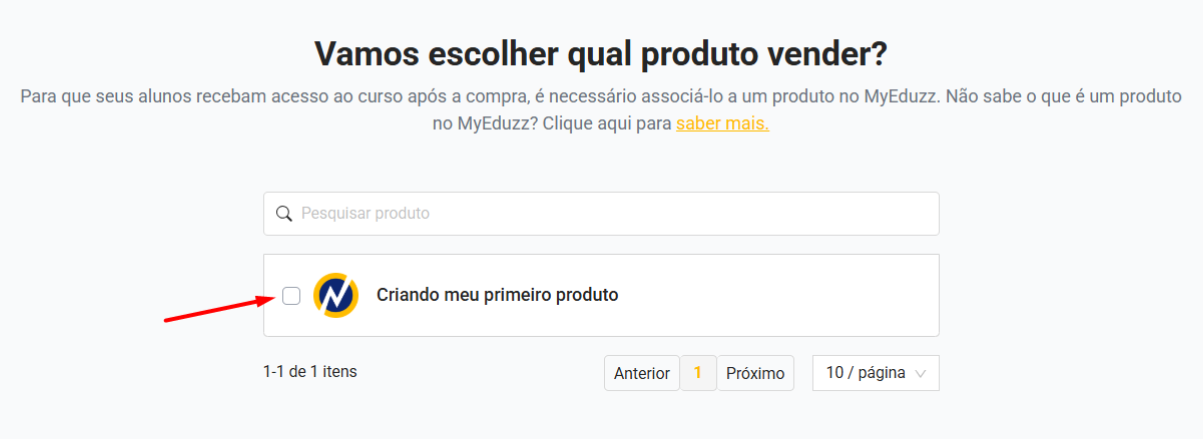Go to page 1 in pagination
This screenshot has height=439, width=1203.
click(698, 373)
